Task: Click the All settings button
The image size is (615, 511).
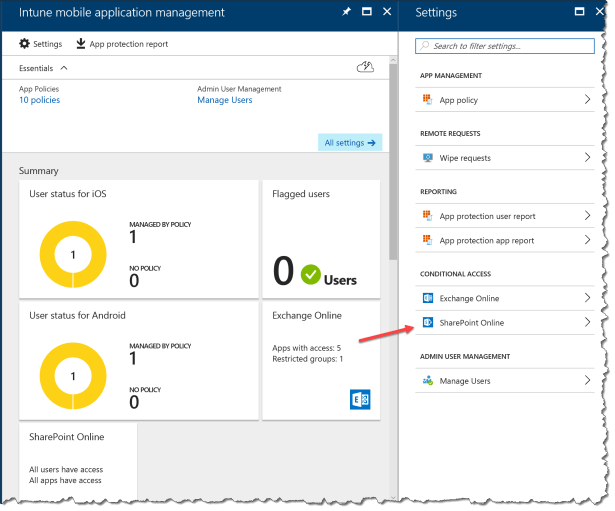Action: [x=350, y=143]
